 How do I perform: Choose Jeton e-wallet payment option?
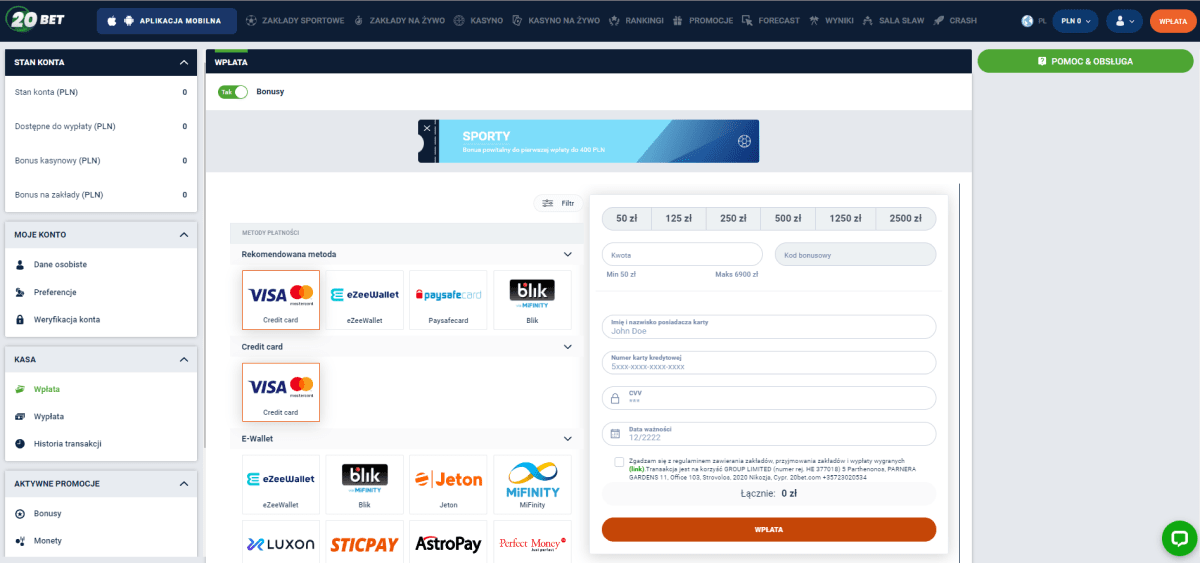(448, 484)
